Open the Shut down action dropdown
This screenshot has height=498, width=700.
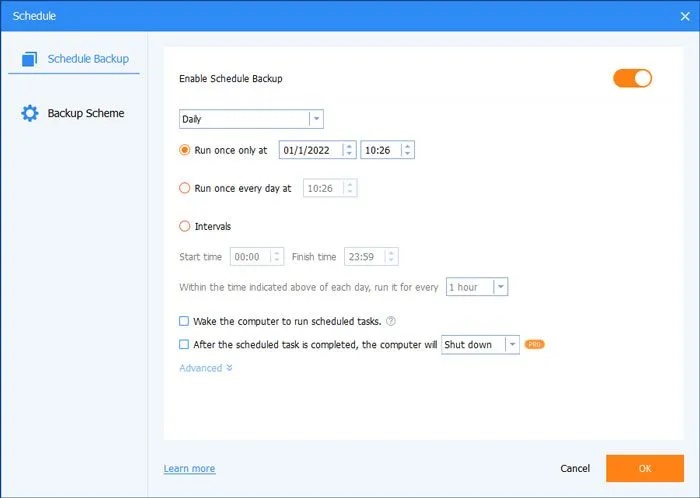pos(480,344)
